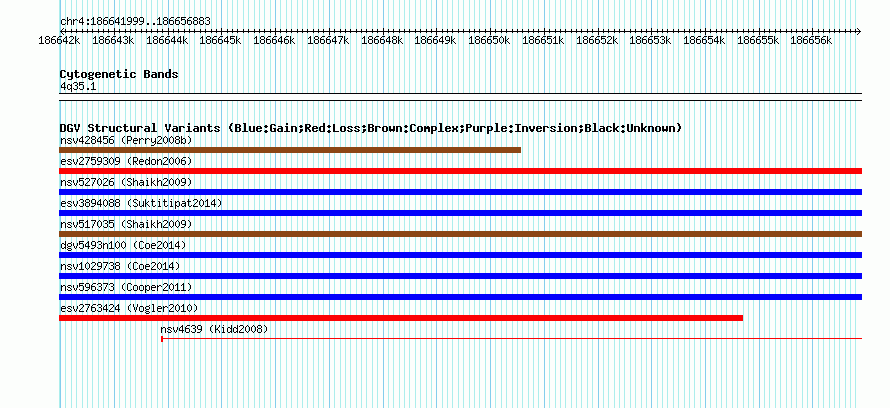Click the thin red nsv4639 variant line
This screenshot has height=408, width=890.
click(x=511, y=339)
